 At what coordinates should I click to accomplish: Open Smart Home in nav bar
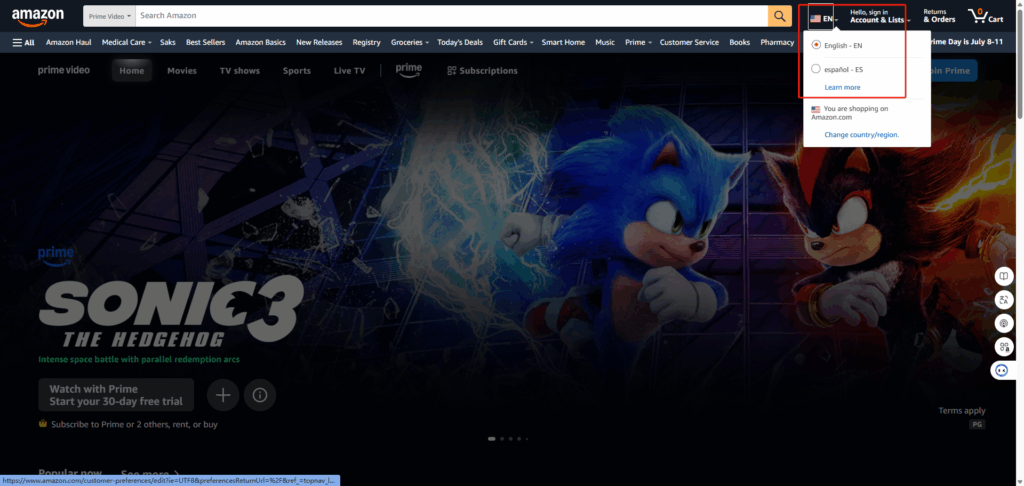[563, 42]
